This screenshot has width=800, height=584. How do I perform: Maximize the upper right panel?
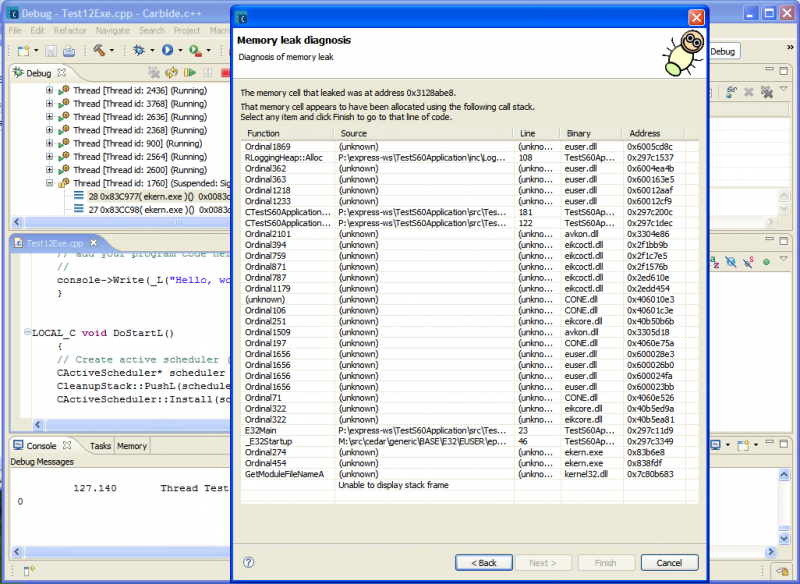click(784, 71)
